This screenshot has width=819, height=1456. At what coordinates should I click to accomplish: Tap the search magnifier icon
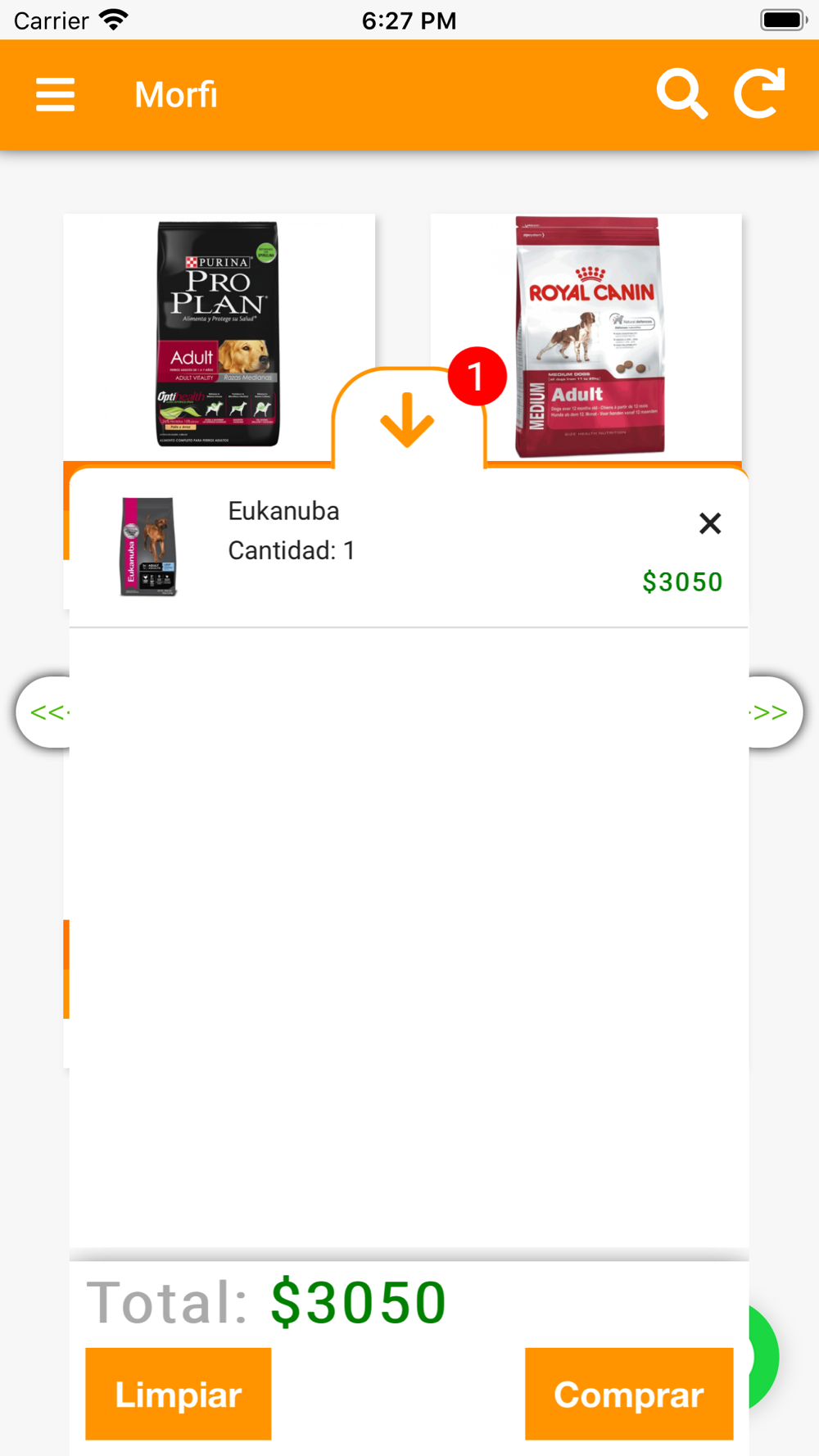tap(681, 94)
